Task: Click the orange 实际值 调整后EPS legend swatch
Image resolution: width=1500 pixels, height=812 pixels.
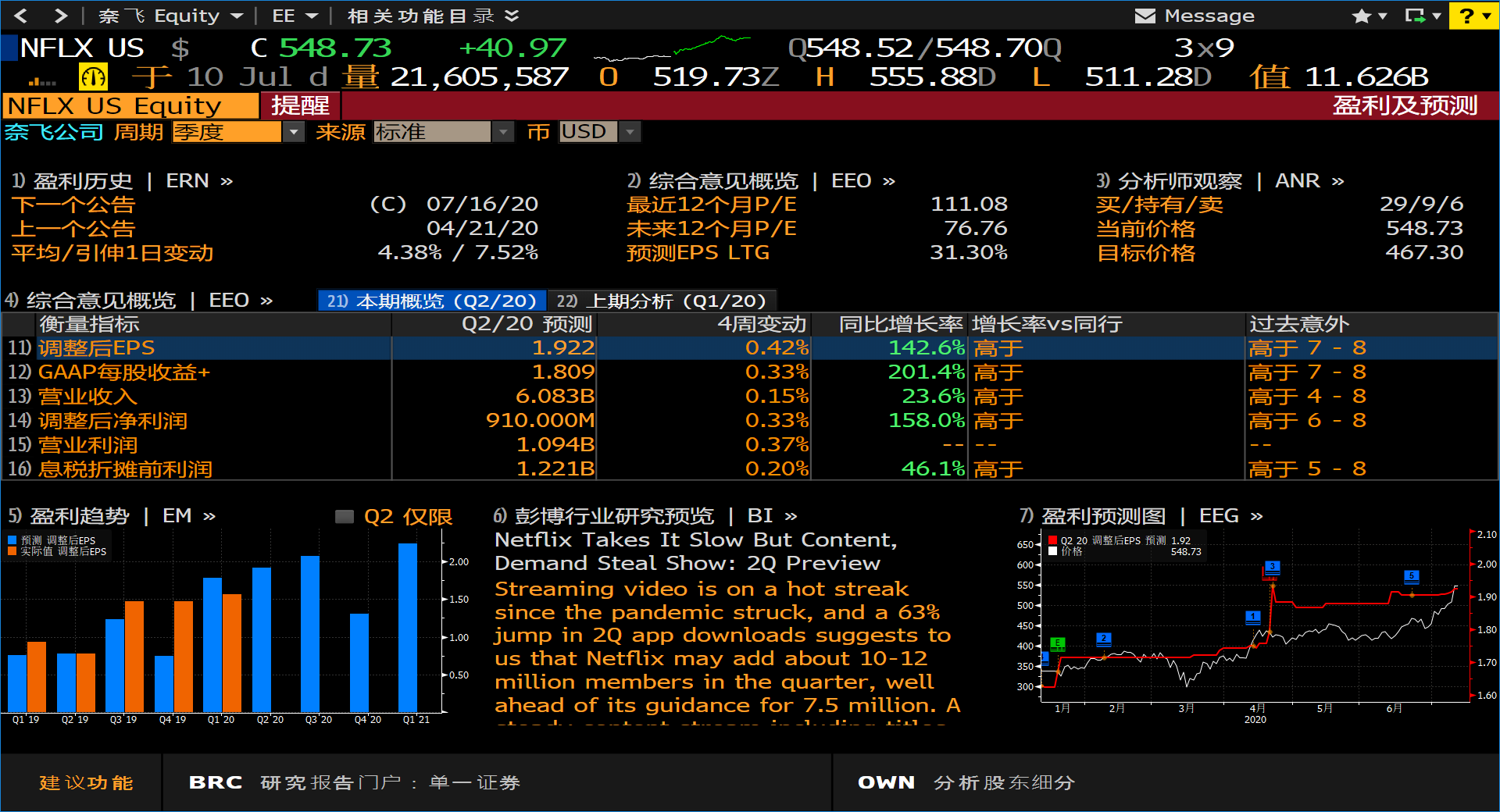Action: click(12, 551)
